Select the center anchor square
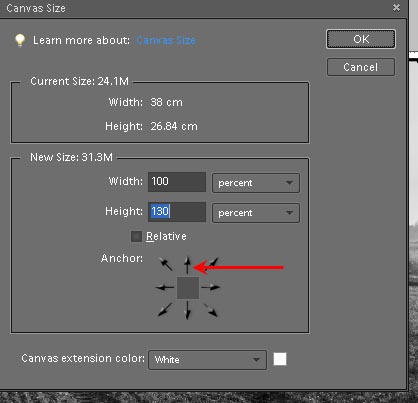 point(188,288)
